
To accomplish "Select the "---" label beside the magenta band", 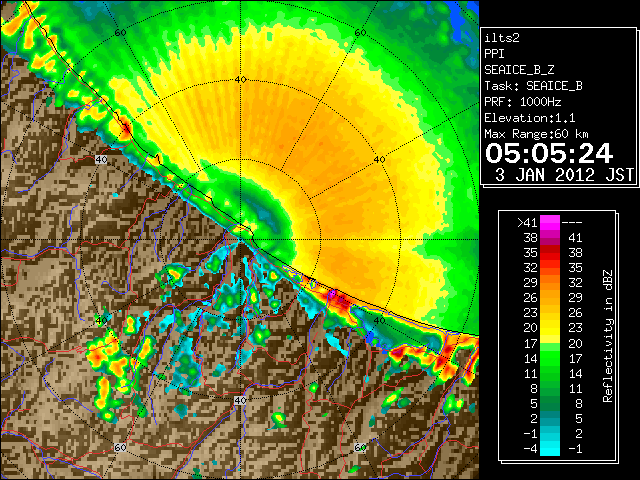I will [x=572, y=223].
